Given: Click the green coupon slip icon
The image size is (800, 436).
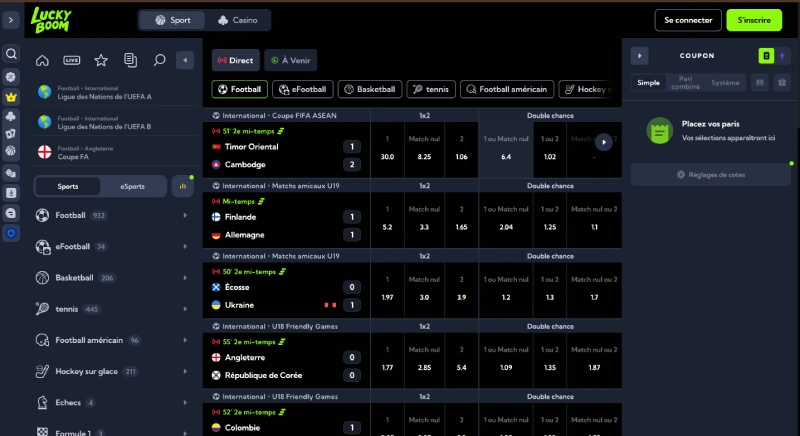Looking at the screenshot, I should click(766, 56).
